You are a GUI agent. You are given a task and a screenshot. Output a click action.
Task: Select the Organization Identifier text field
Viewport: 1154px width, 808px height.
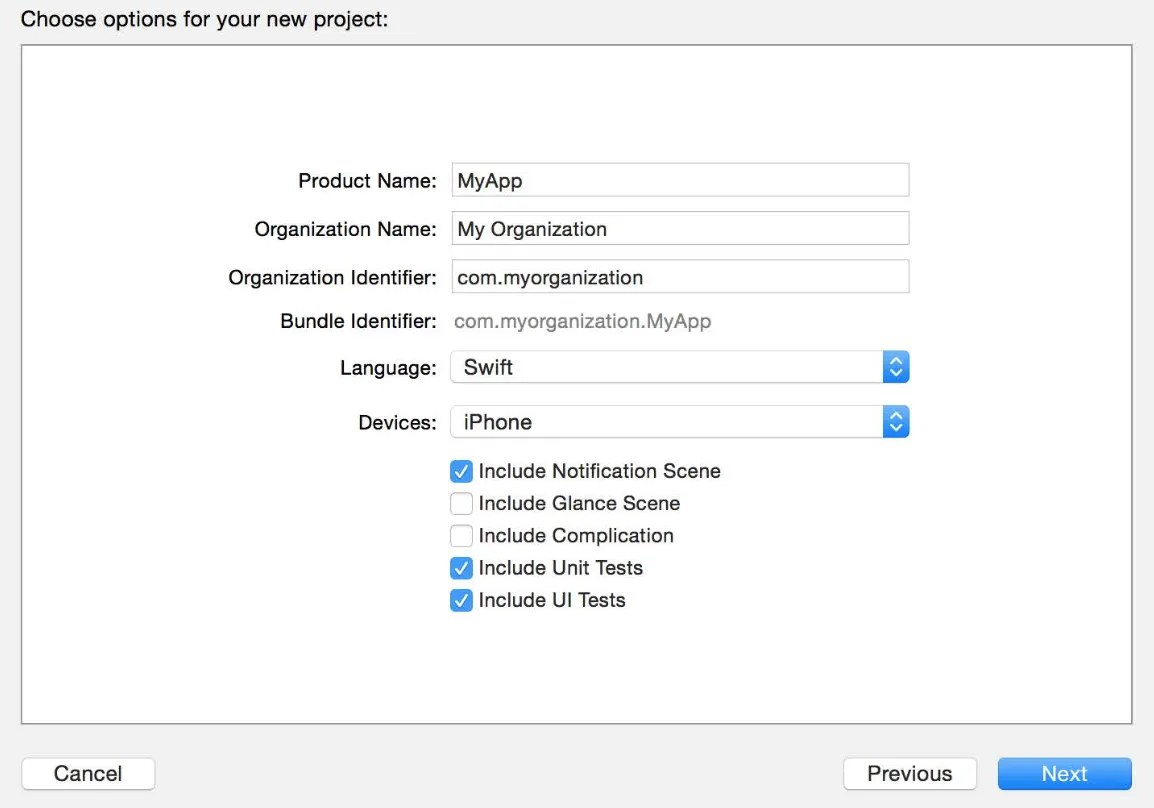(680, 277)
